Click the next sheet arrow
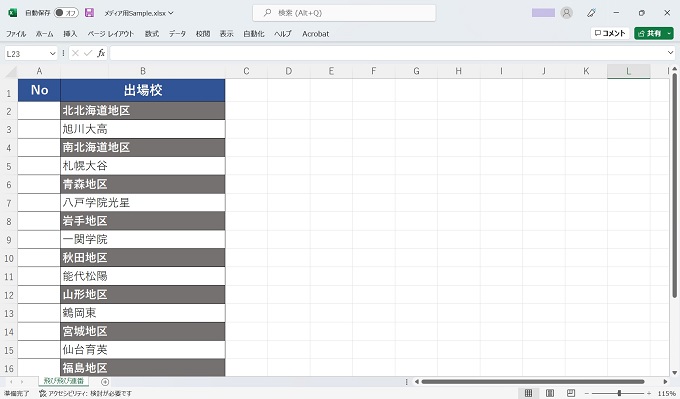 [x=22, y=382]
